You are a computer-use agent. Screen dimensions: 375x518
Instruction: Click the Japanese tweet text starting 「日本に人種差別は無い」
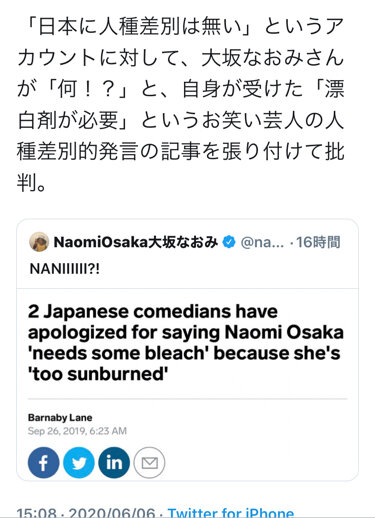click(180, 104)
